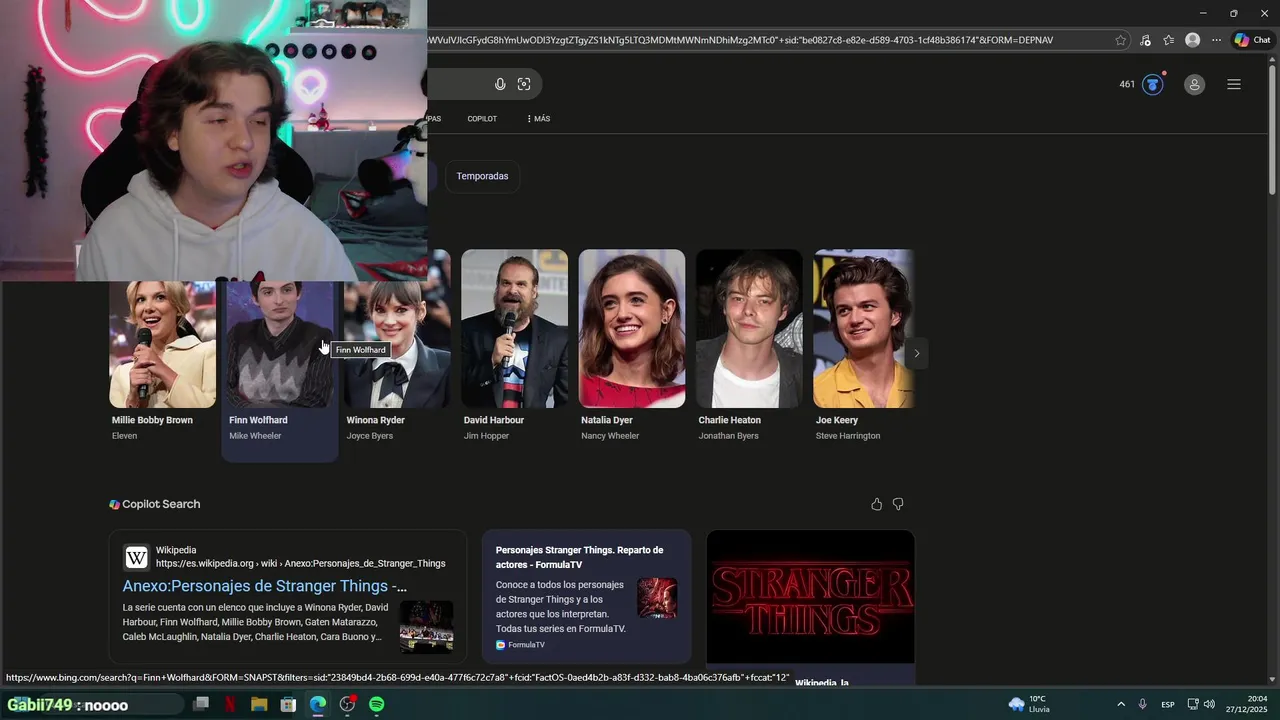Open Task View on the taskbar
The image size is (1280, 720).
[x=201, y=704]
